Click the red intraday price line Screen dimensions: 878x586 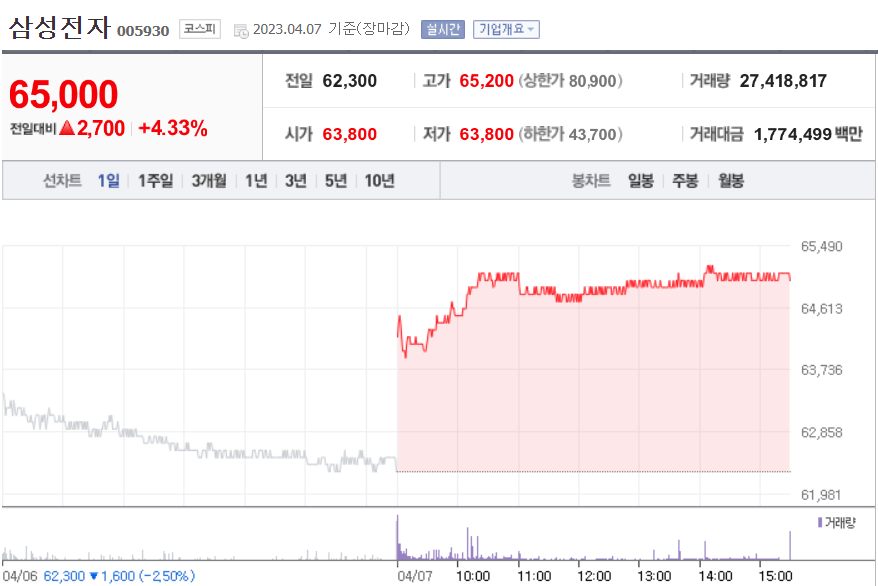pyautogui.click(x=594, y=290)
